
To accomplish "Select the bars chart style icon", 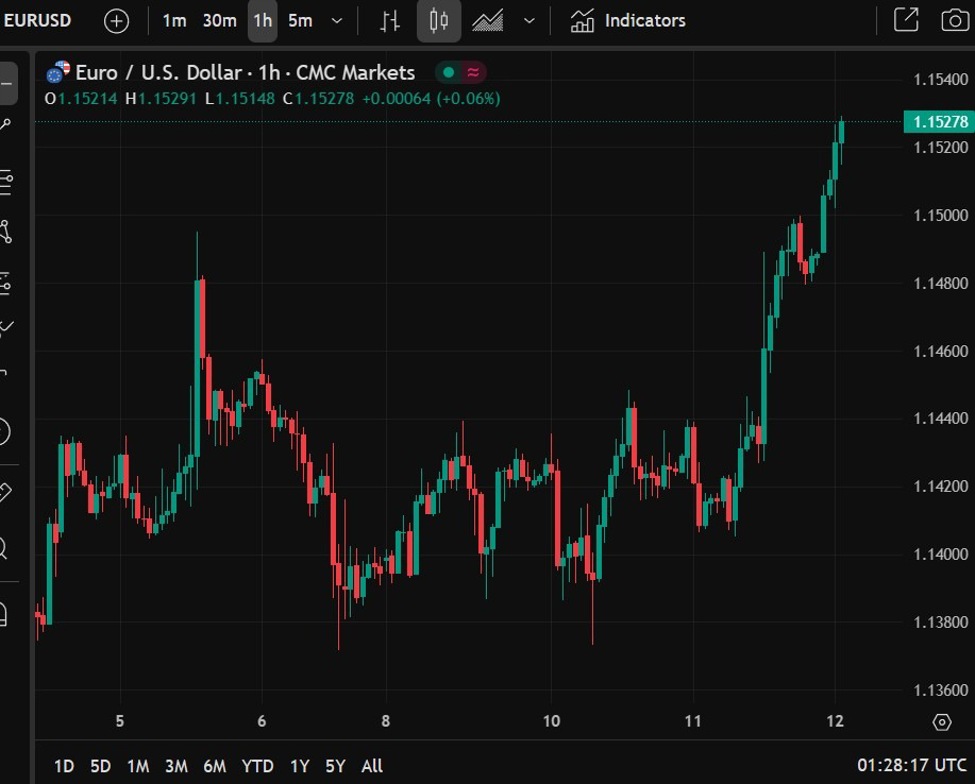I will [x=391, y=21].
